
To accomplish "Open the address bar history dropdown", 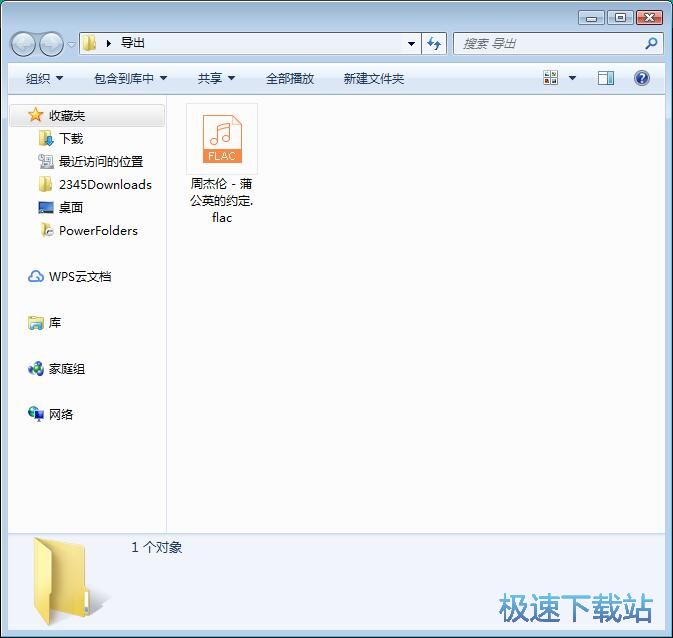I will pos(411,43).
